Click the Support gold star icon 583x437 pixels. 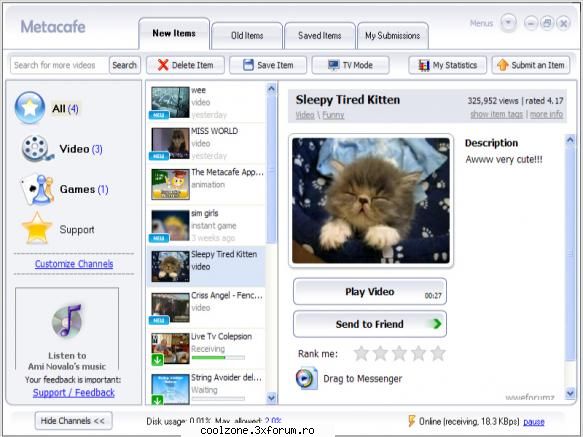coord(36,228)
